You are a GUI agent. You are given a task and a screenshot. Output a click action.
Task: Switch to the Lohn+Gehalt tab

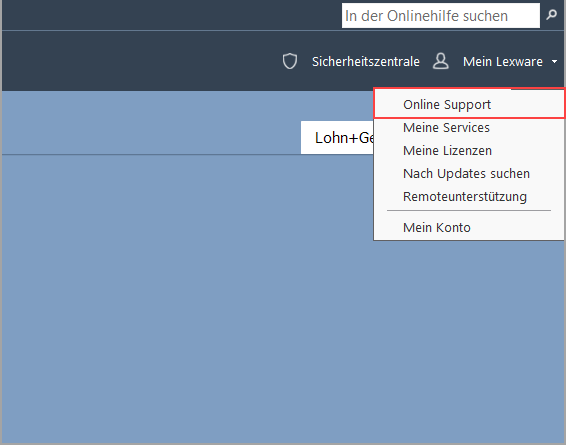point(337,138)
